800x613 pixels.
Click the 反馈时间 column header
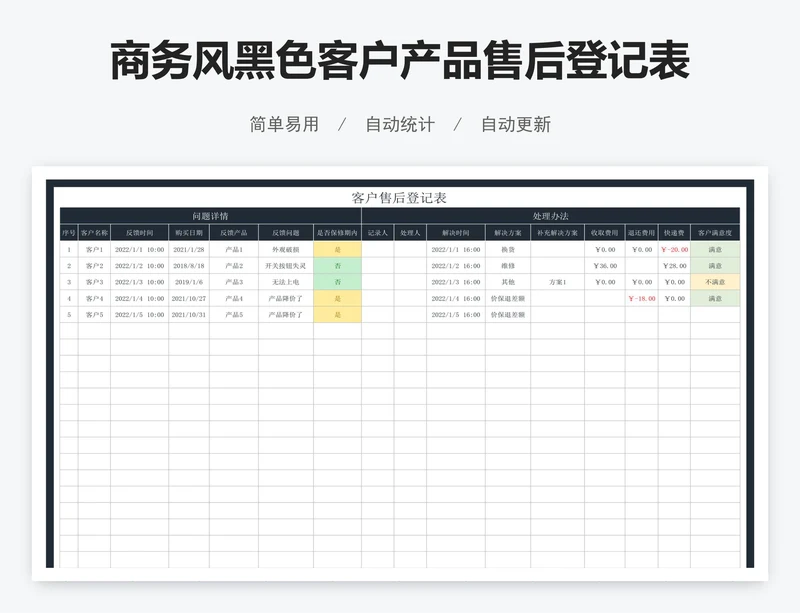click(x=139, y=233)
